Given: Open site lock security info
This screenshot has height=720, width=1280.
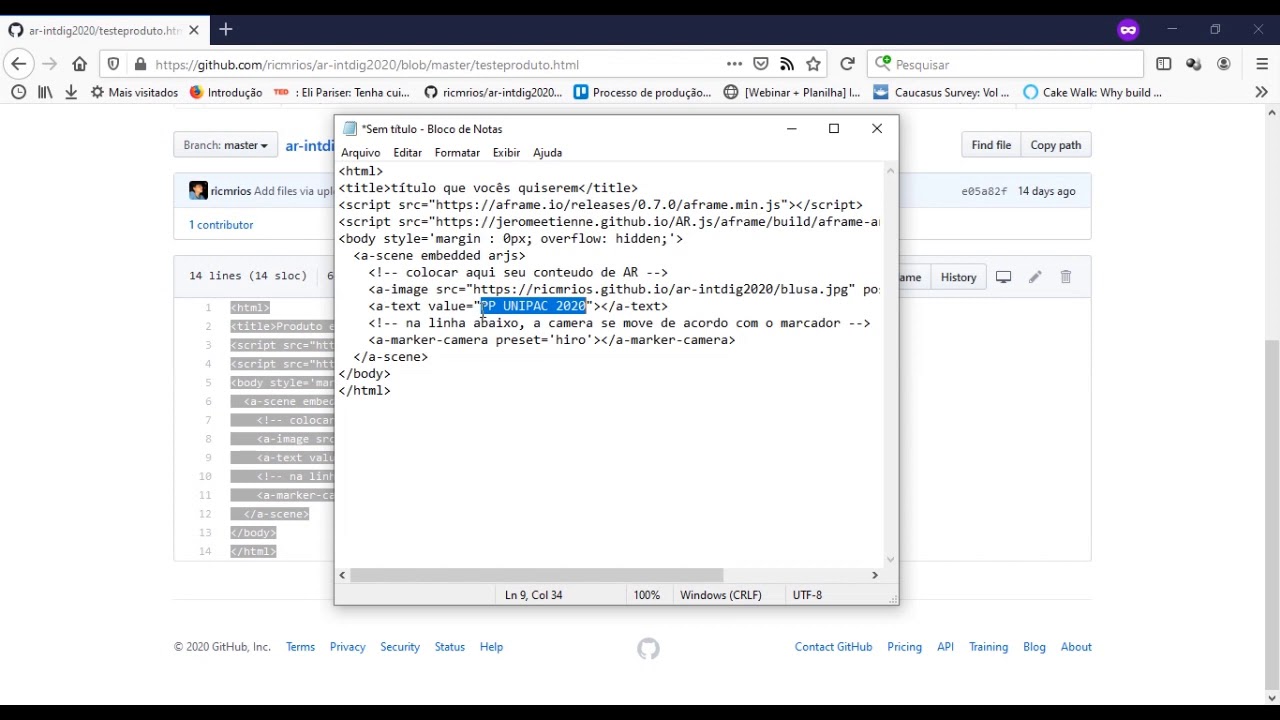Looking at the screenshot, I should coord(140,64).
